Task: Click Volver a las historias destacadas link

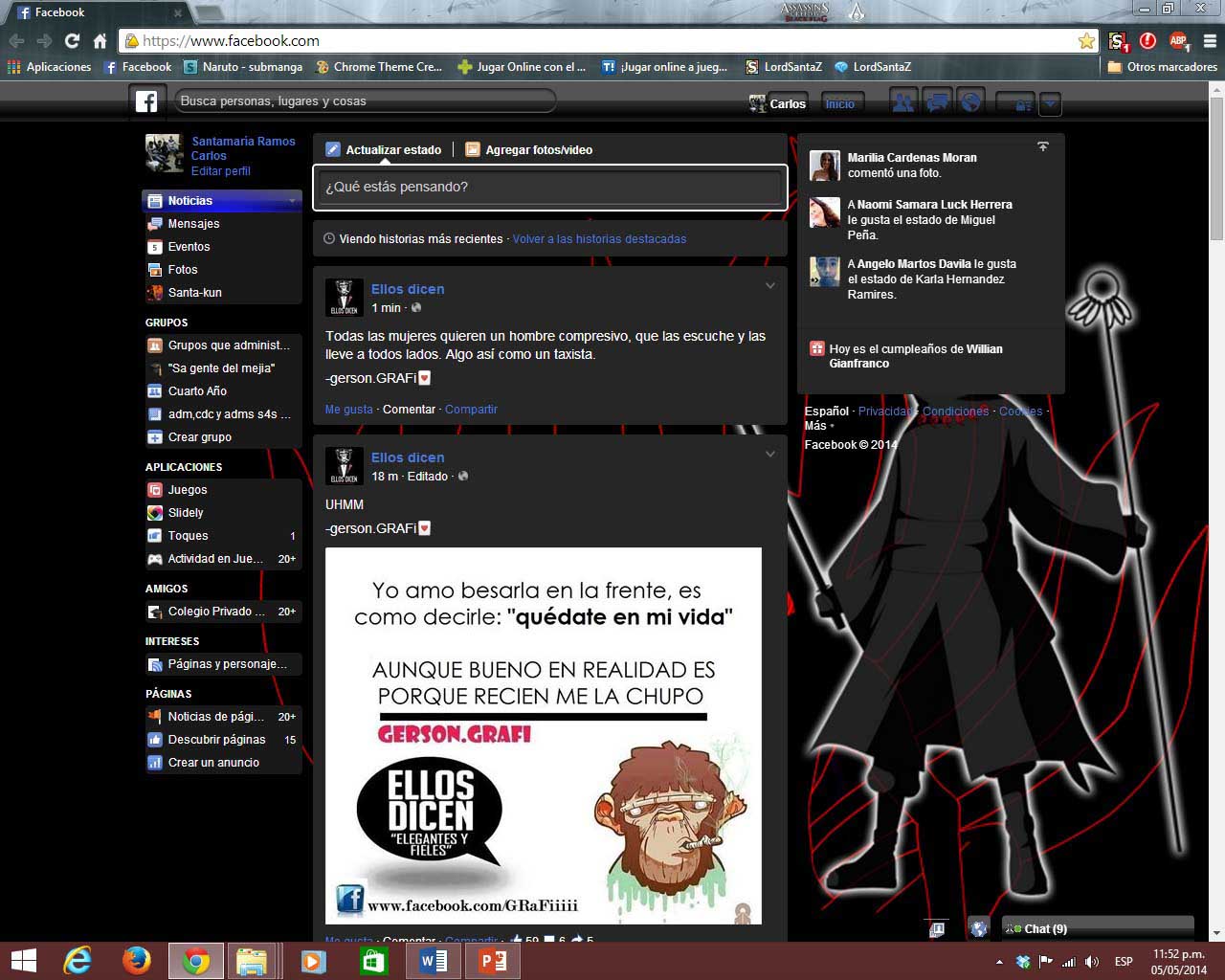Action: coord(599,239)
